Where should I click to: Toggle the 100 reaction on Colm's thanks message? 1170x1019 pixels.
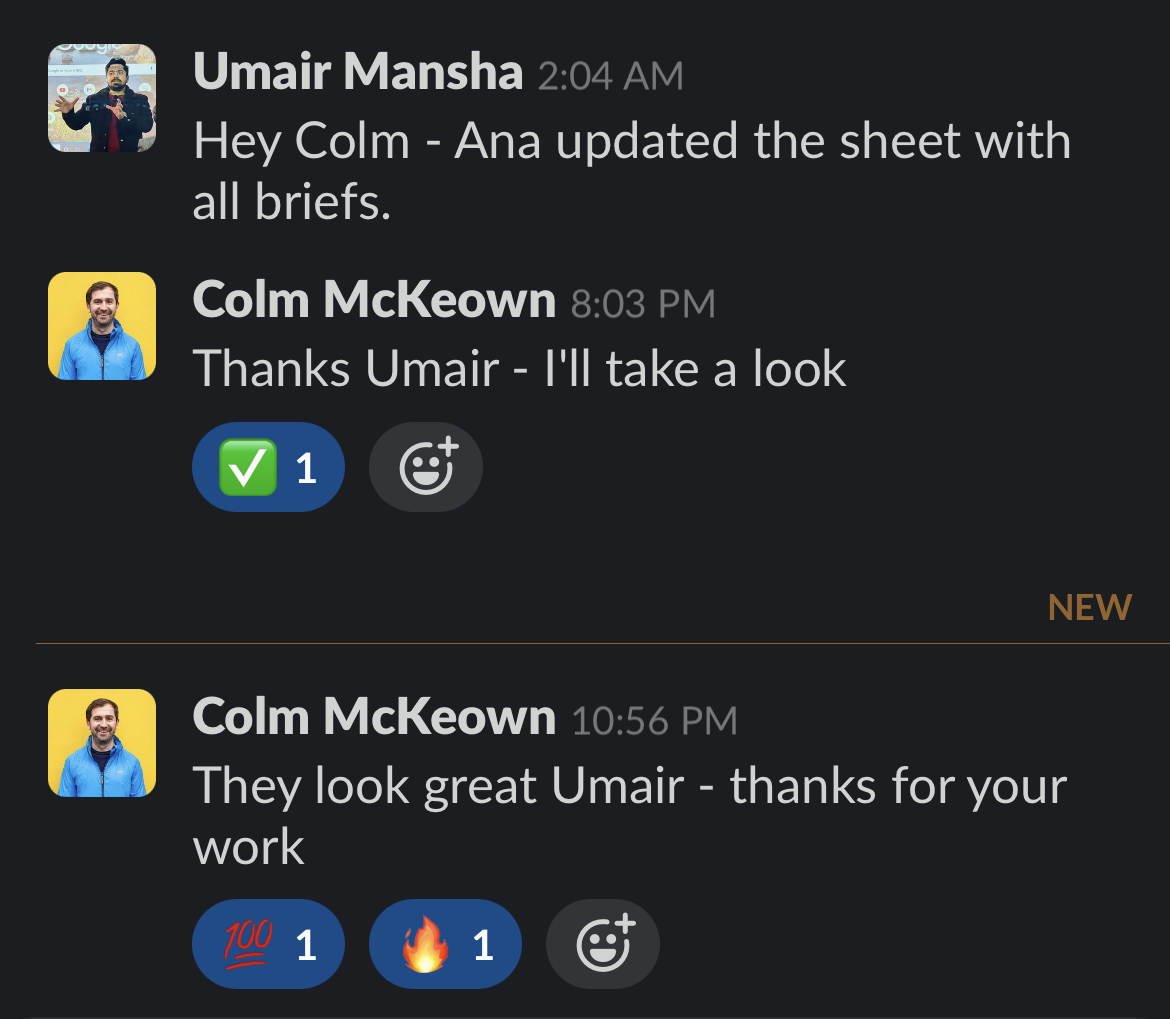268,943
